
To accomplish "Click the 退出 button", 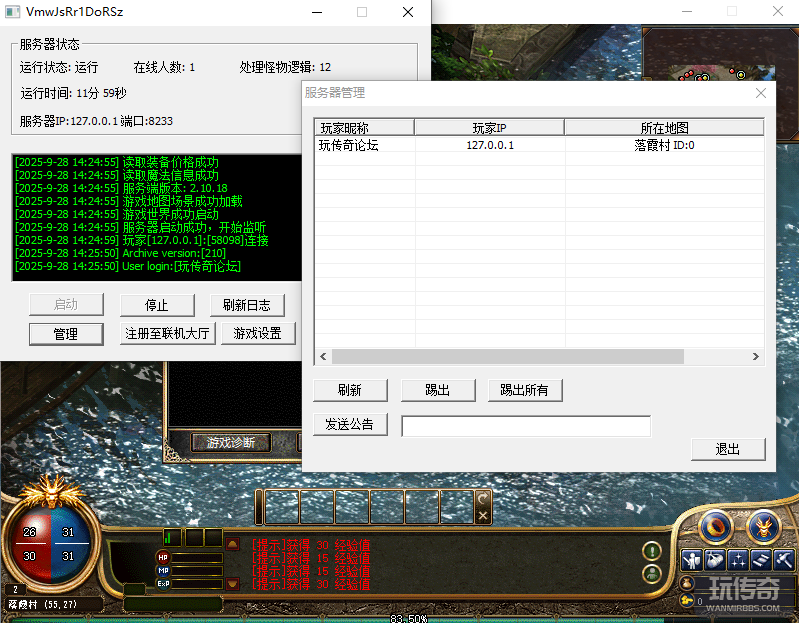I will click(728, 449).
